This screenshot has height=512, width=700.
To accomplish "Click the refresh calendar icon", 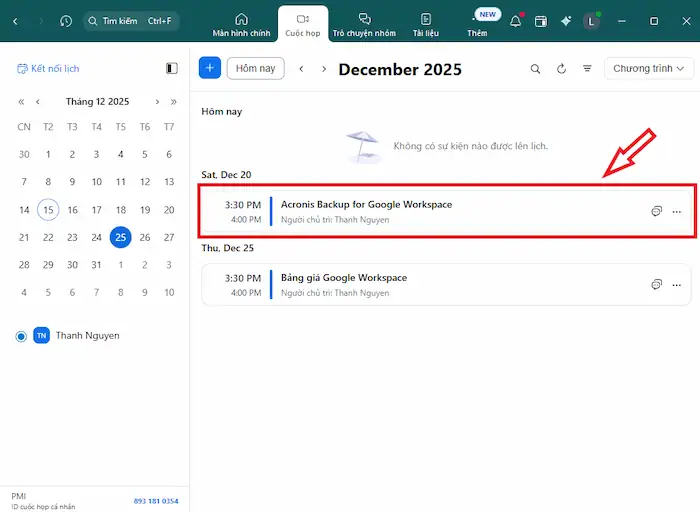I will 561,69.
